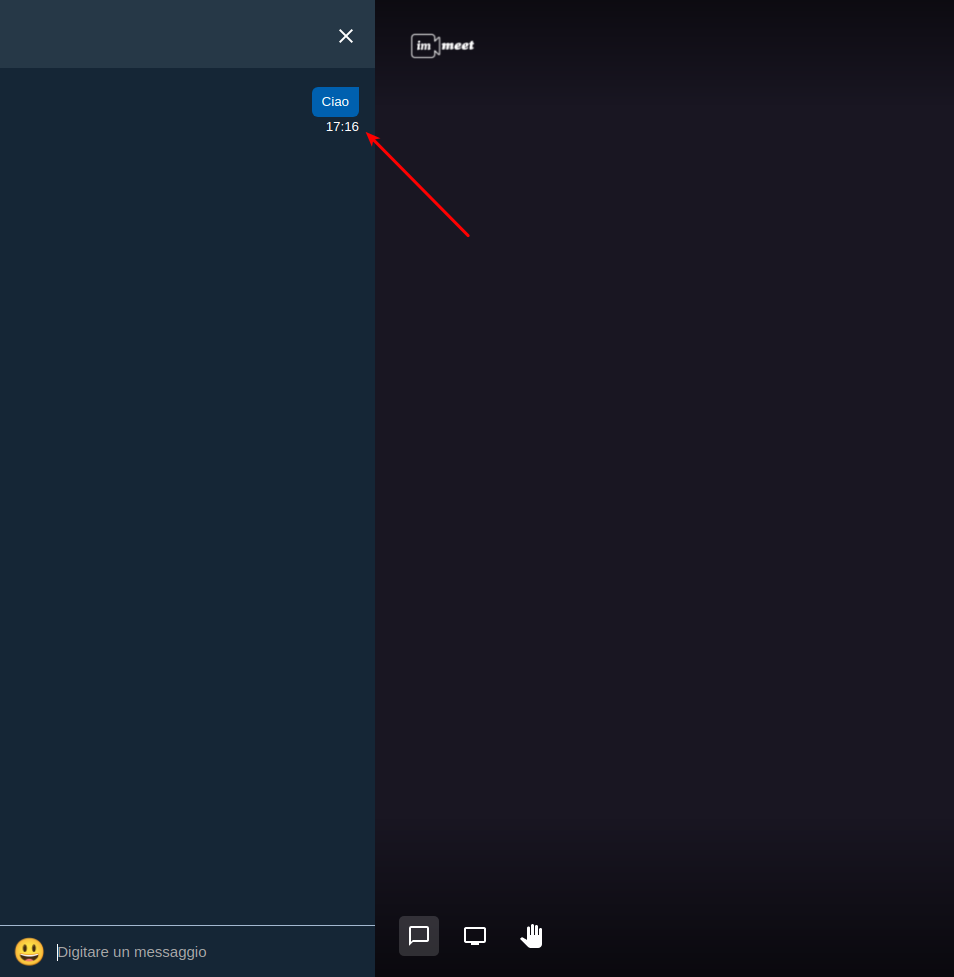Select the 'Ciao' chat message bubble
This screenshot has width=954, height=977.
click(x=335, y=102)
